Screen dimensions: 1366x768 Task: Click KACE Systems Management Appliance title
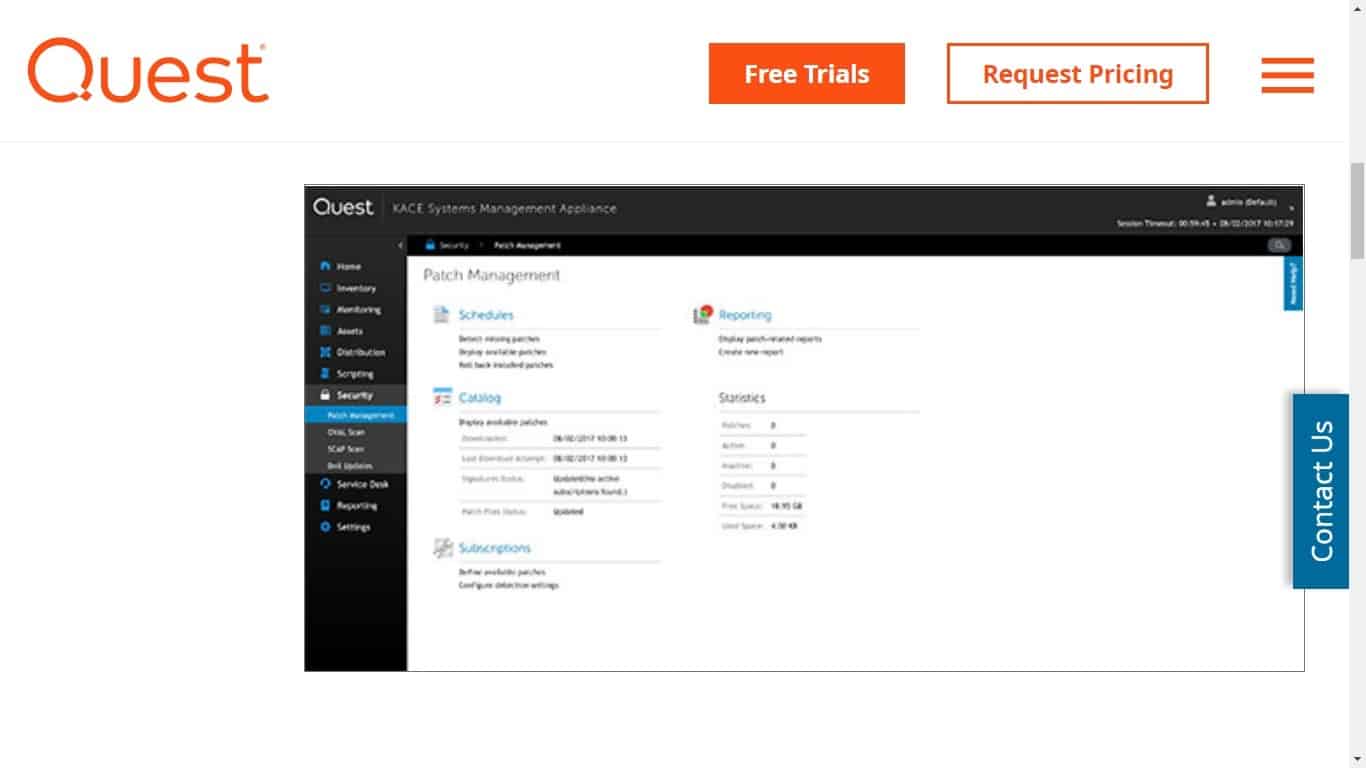pos(504,209)
